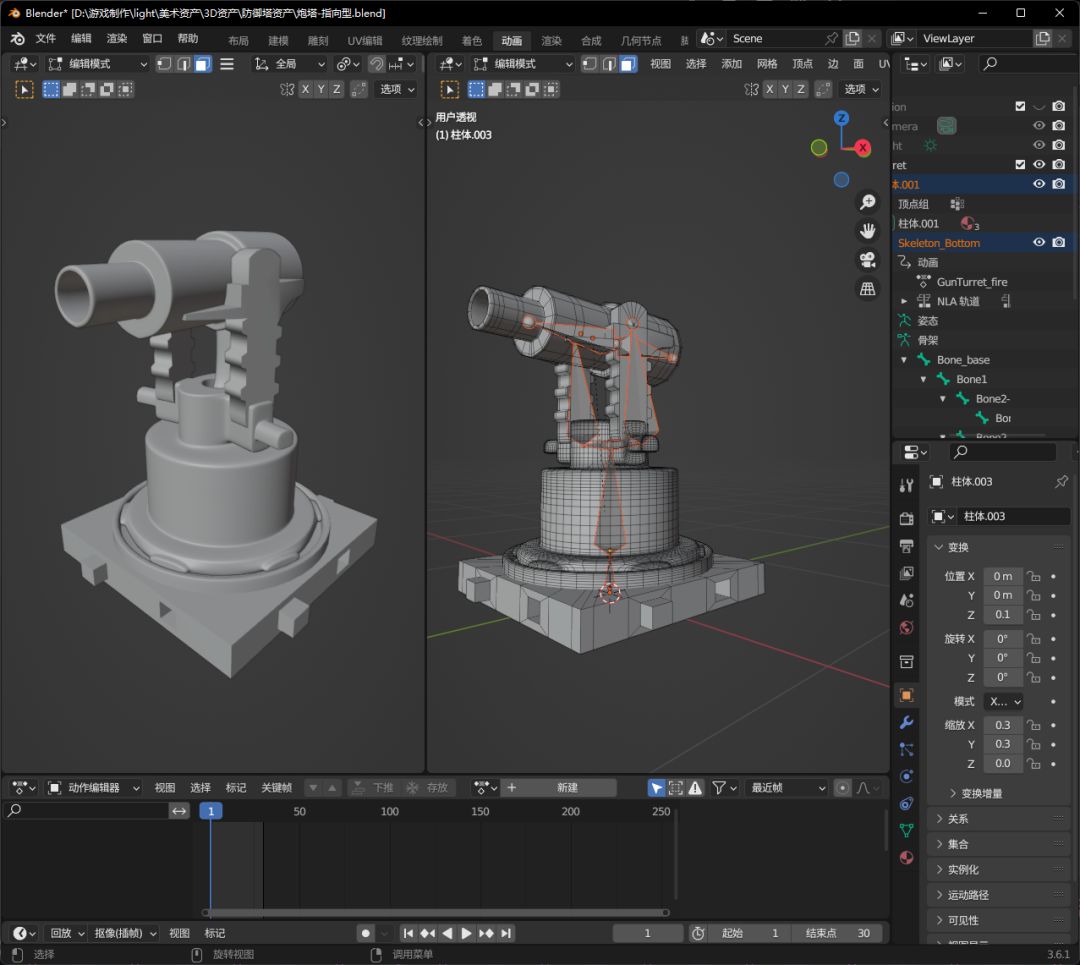Toggle the auto-keying record button
Image resolution: width=1080 pixels, height=965 pixels.
pos(367,933)
